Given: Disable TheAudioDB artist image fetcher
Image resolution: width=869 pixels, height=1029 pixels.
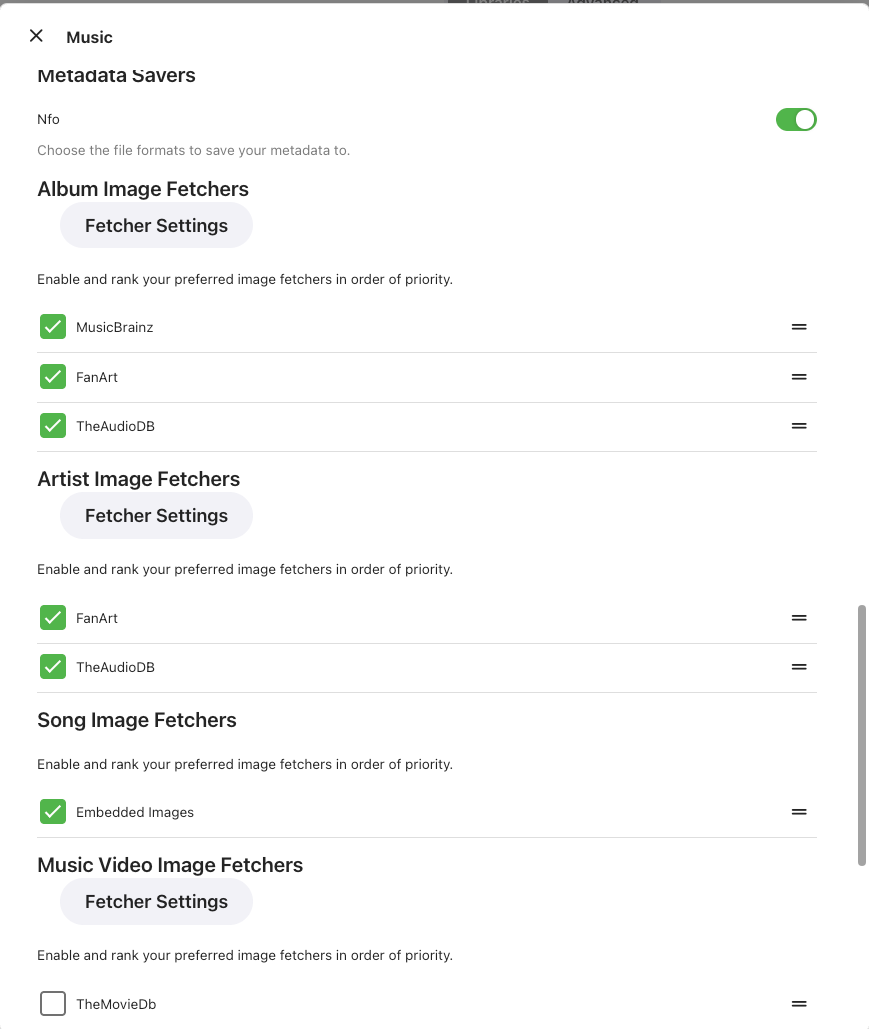Looking at the screenshot, I should (53, 667).
